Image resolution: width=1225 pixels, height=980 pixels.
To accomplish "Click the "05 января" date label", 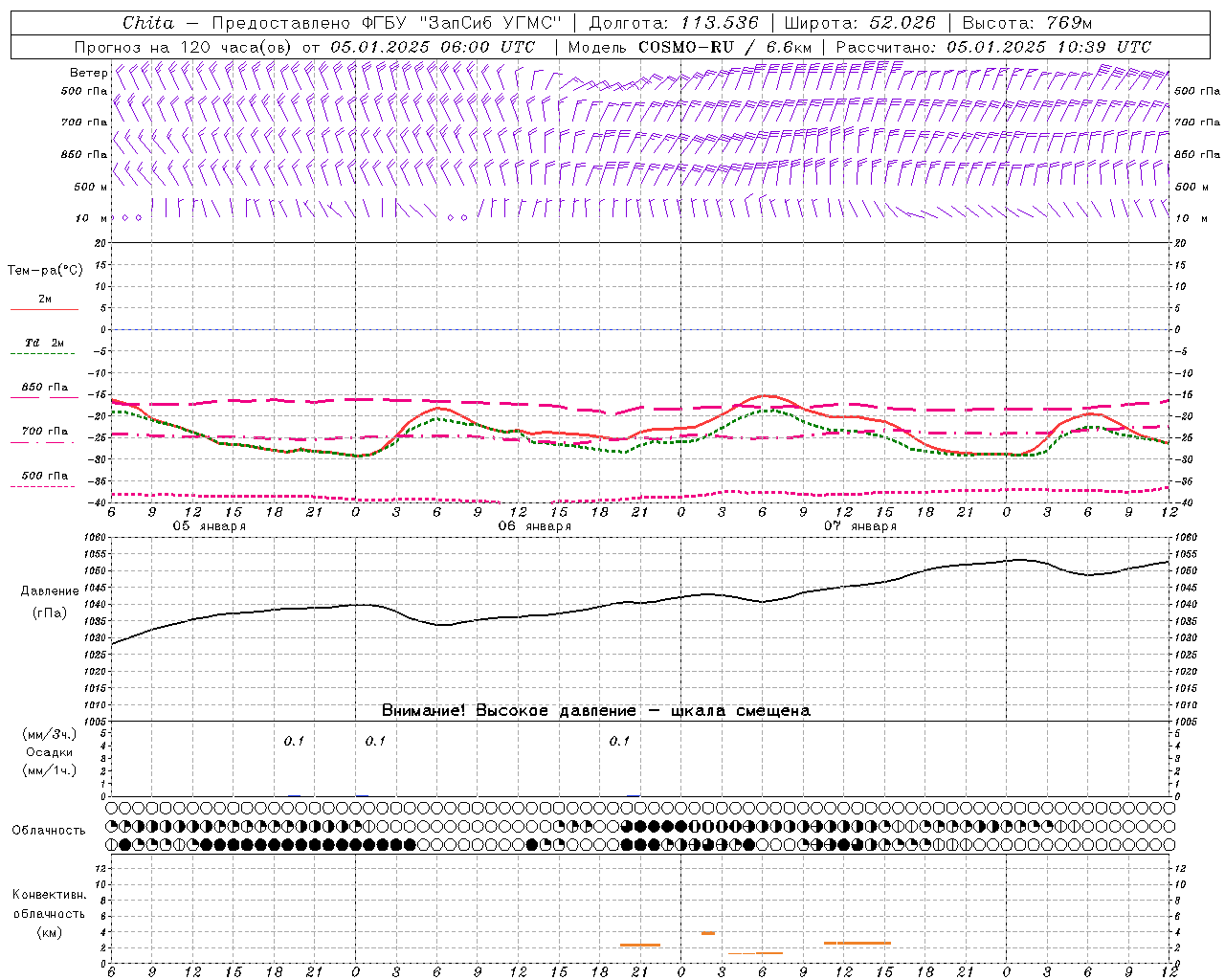I will pyautogui.click(x=209, y=526).
